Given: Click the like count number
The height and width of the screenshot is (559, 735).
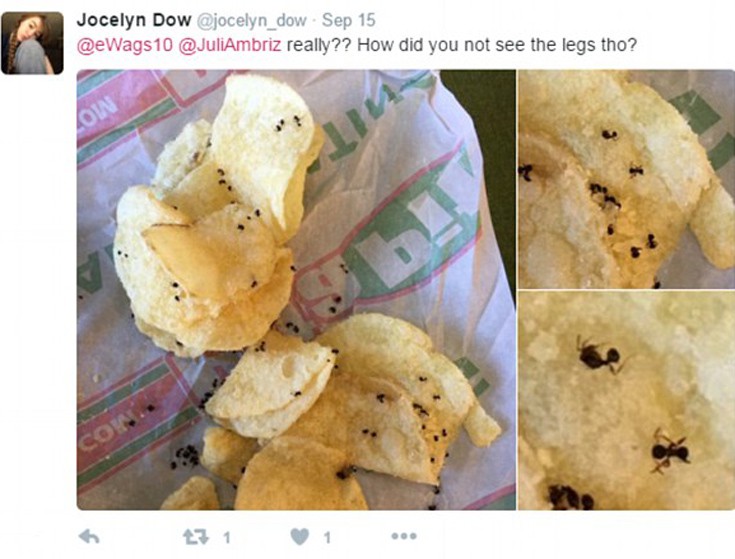Looking at the screenshot, I should click(x=327, y=537).
